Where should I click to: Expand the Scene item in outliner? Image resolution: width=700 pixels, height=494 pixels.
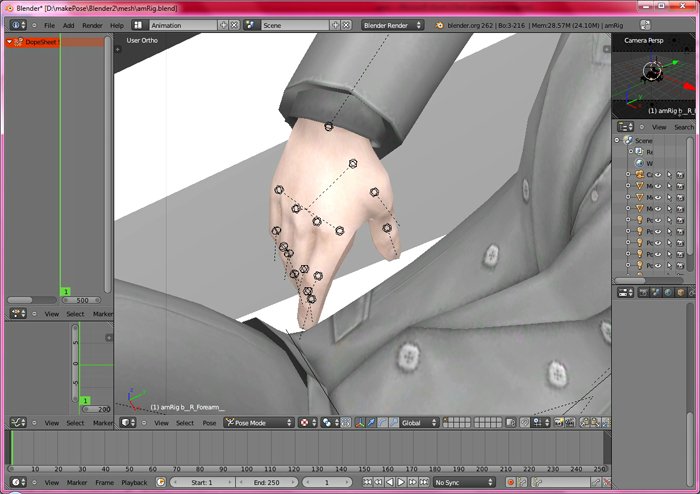pyautogui.click(x=618, y=140)
